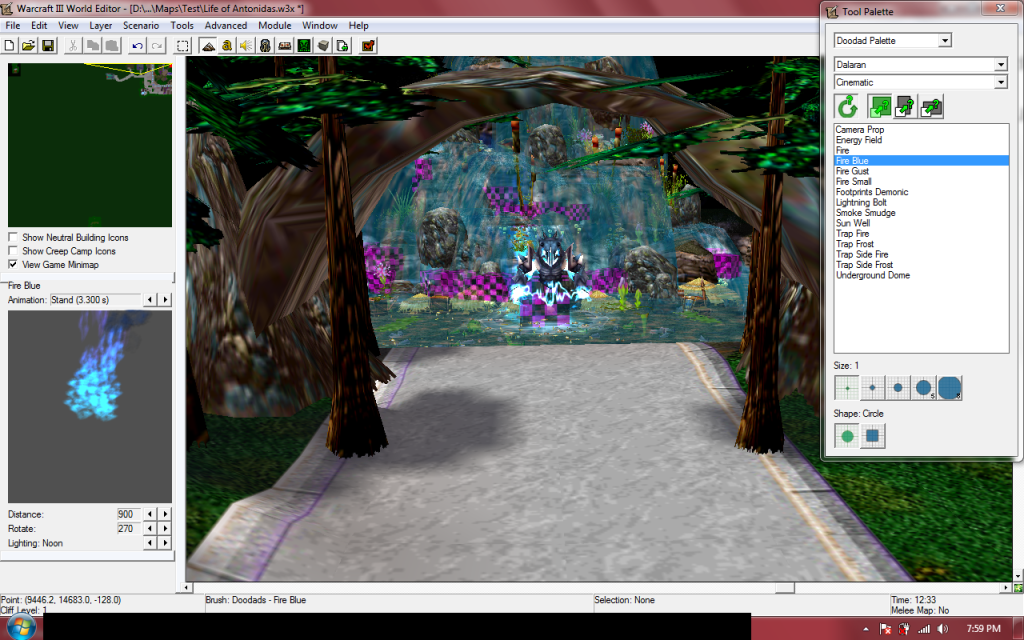
Task: Toggle the second dark gray palette placement button
Action: (x=905, y=106)
